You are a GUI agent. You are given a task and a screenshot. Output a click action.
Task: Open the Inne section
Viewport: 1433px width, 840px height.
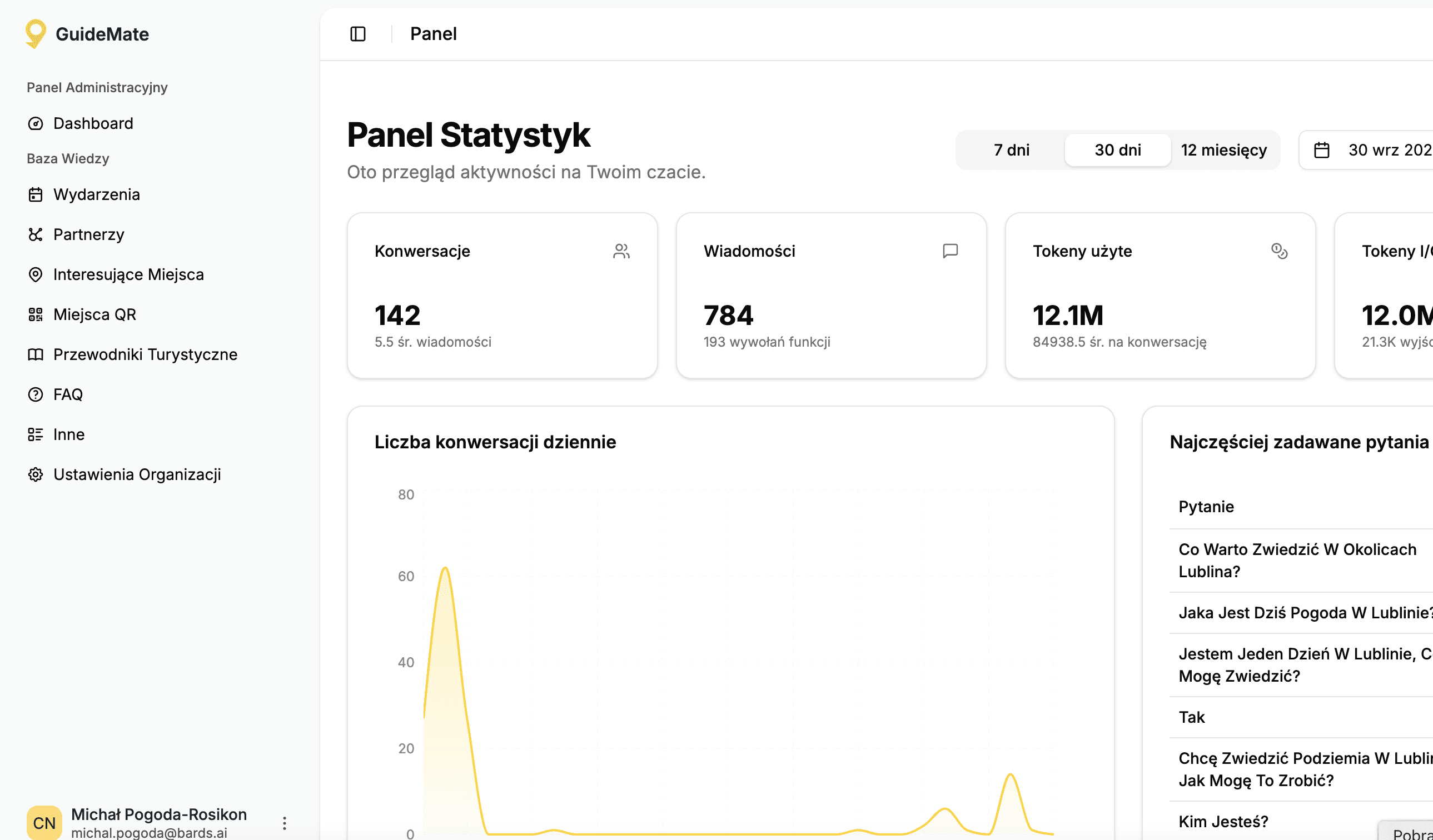69,434
